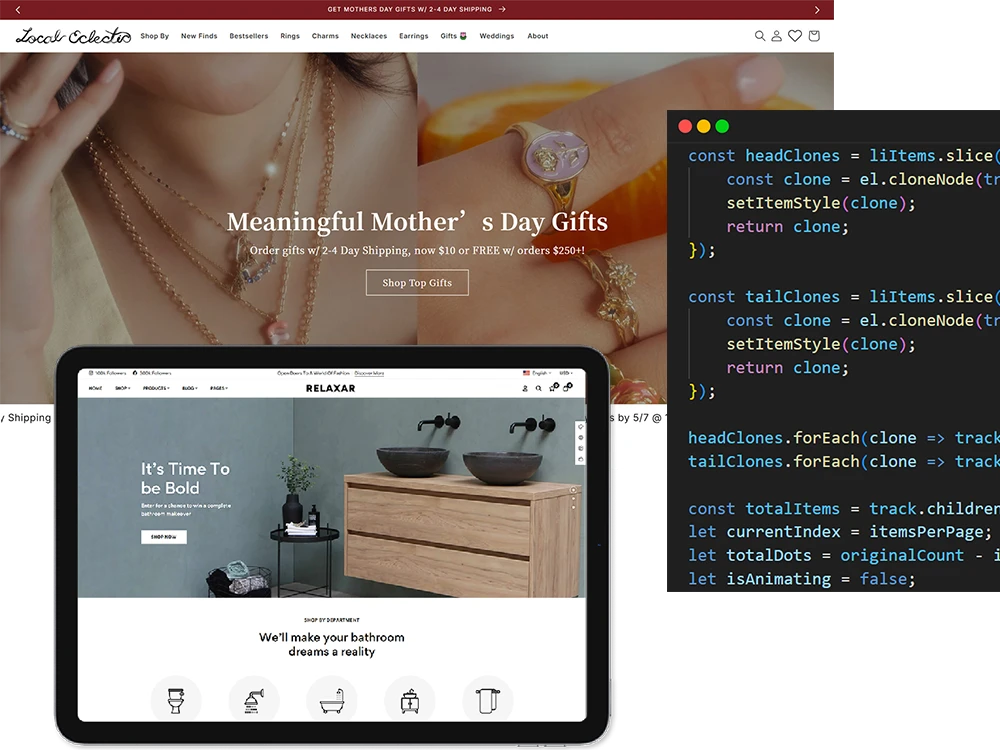The image size is (1000, 750).
Task: Click the green maximize dot on code window
Action: coord(722,126)
